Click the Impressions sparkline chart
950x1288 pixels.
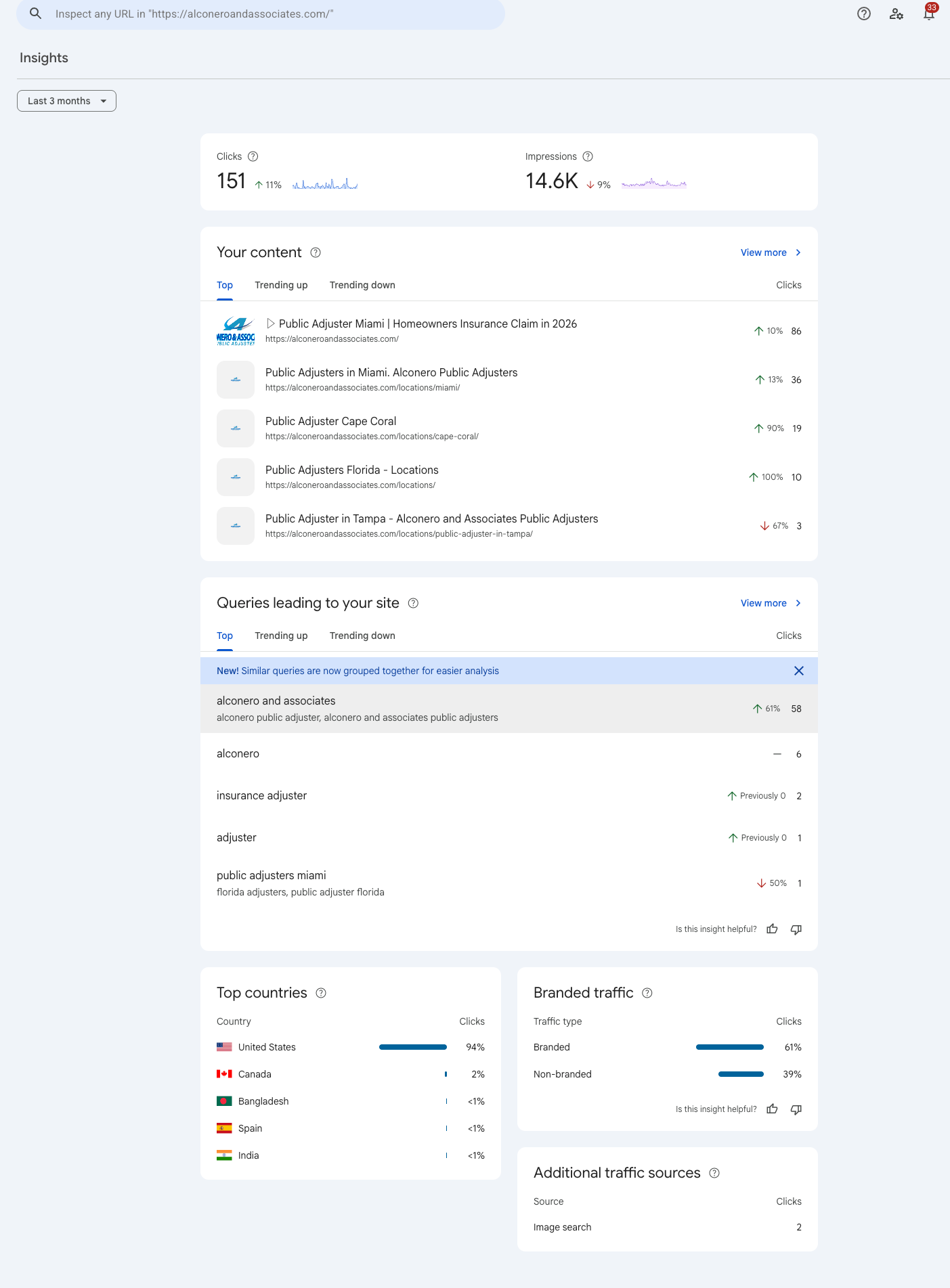pos(654,183)
